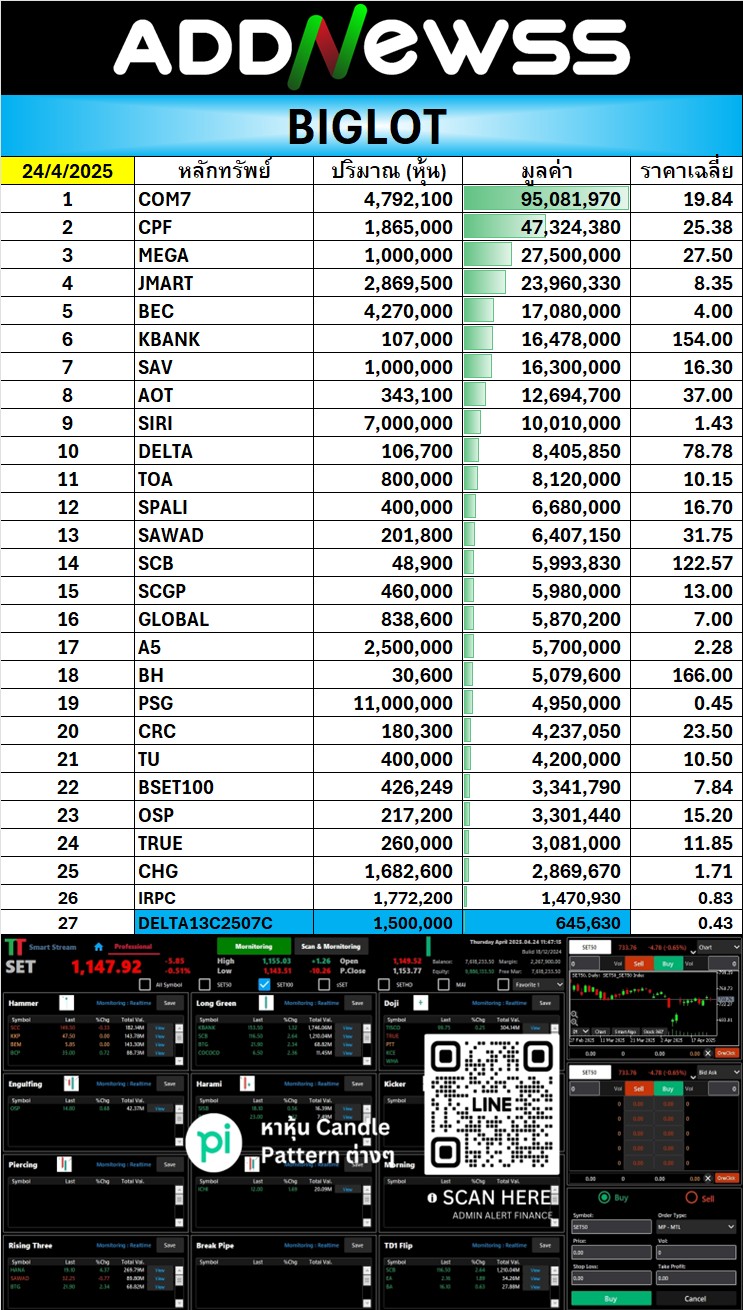Viewport: 743px width, 1310px height.
Task: Open the Scan & Mornitoring tab
Action: pos(330,946)
